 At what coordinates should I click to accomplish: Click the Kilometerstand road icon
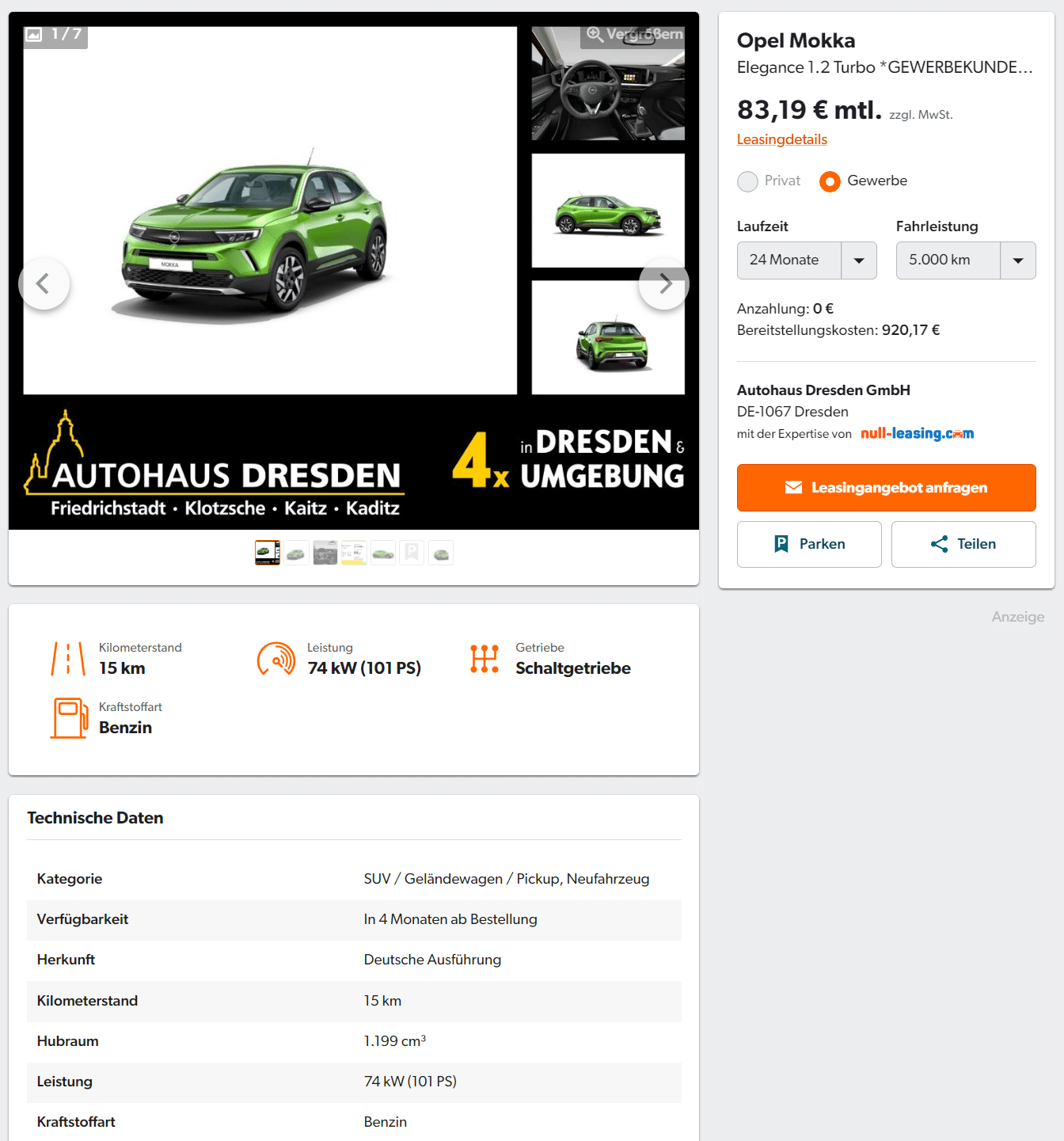click(x=68, y=659)
